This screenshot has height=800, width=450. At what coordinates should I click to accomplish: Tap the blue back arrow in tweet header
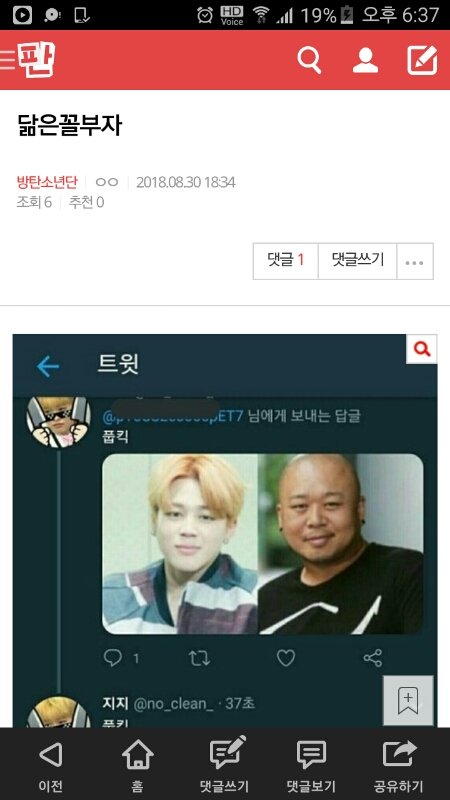(x=48, y=366)
